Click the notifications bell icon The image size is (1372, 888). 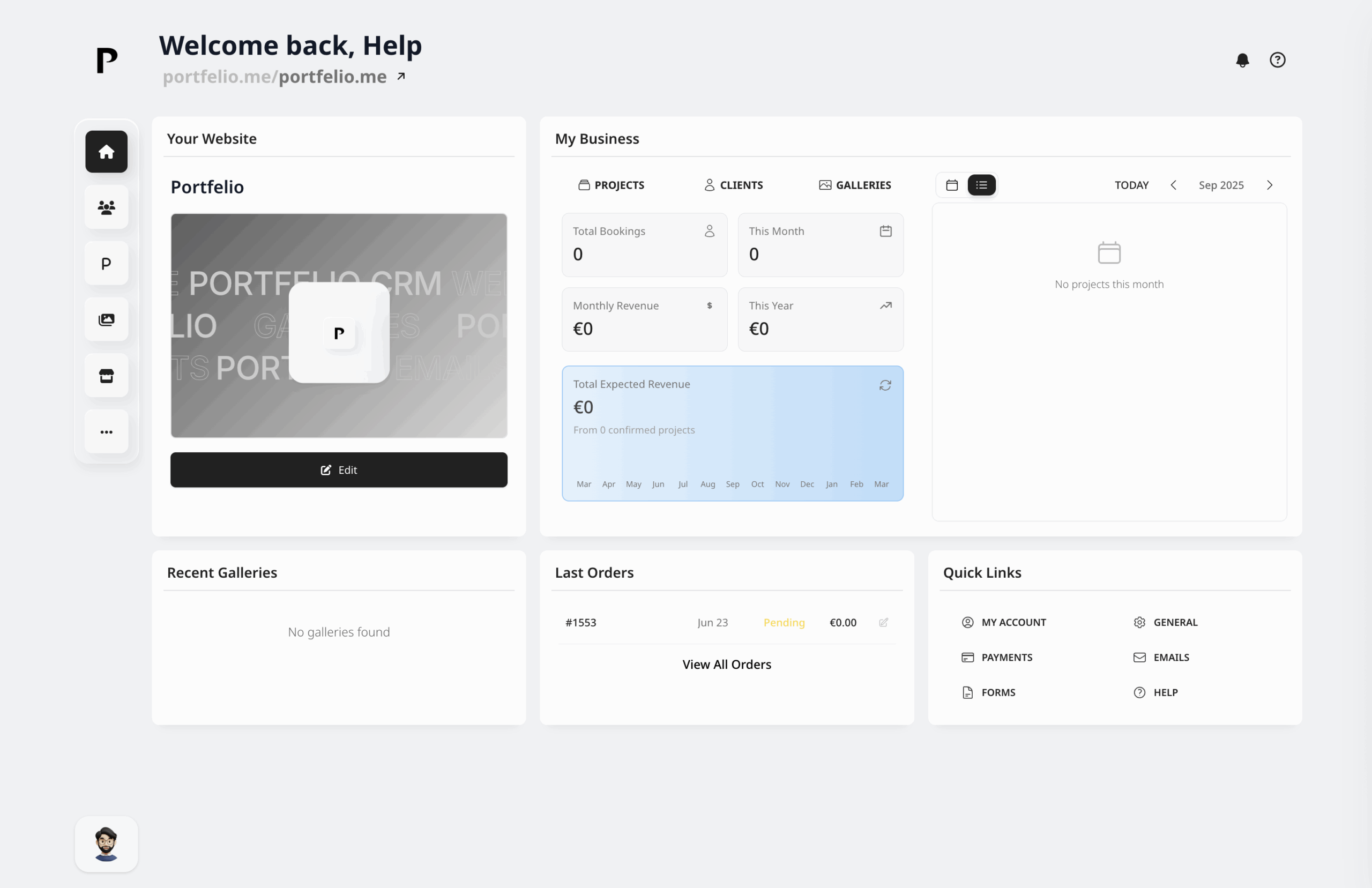pos(1242,60)
